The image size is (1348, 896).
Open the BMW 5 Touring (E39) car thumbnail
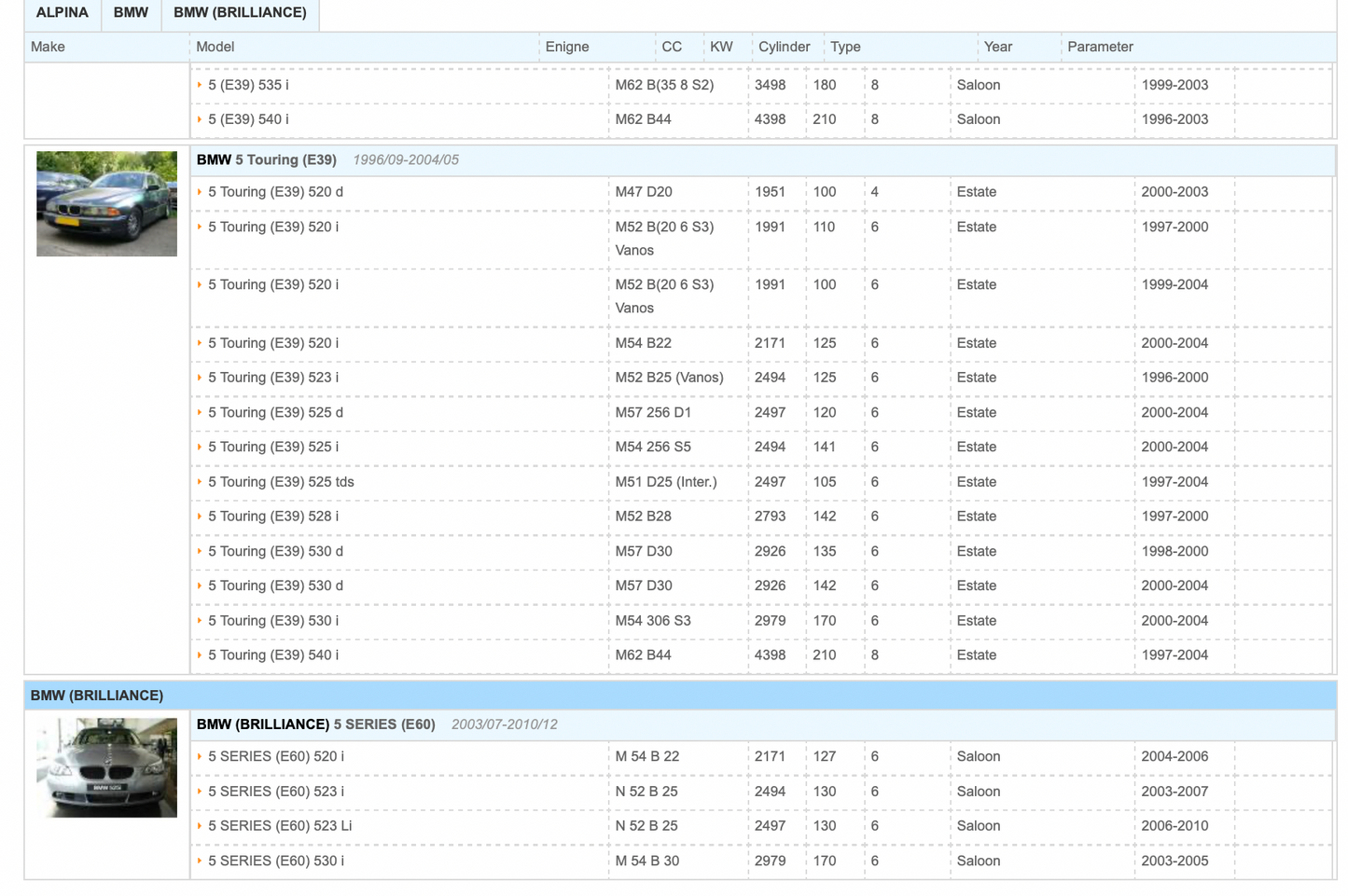106,203
